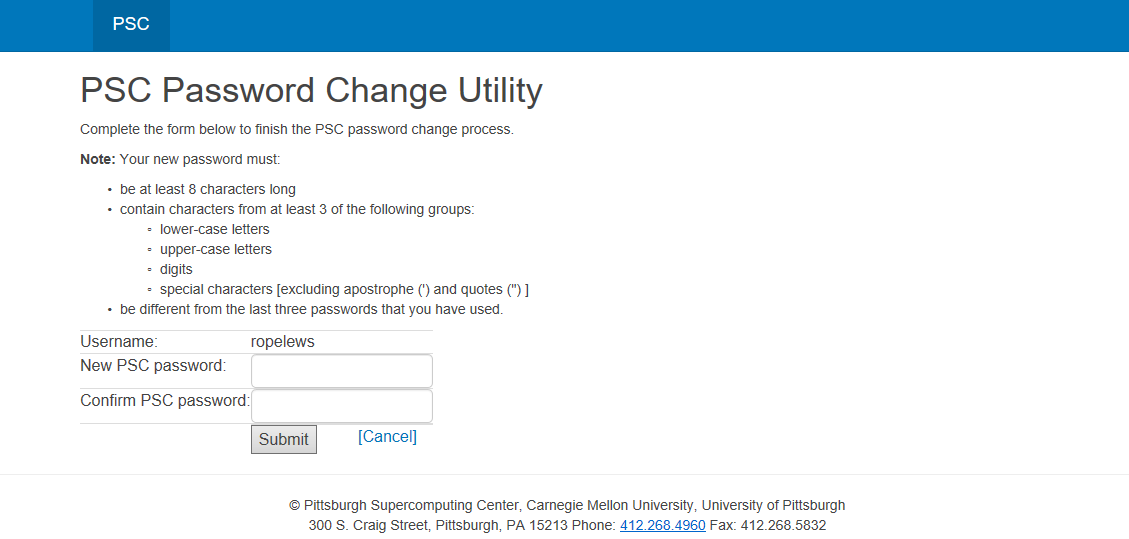
Task: Click the 'at least 8 characters long' rule
Action: (x=208, y=190)
